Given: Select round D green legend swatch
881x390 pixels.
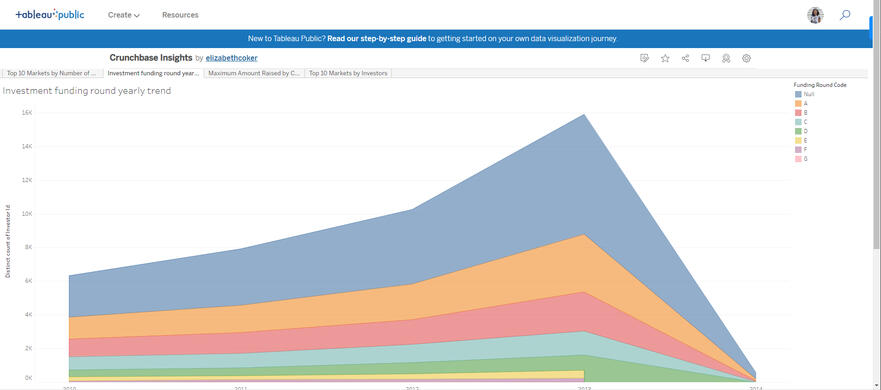Looking at the screenshot, I should point(797,131).
